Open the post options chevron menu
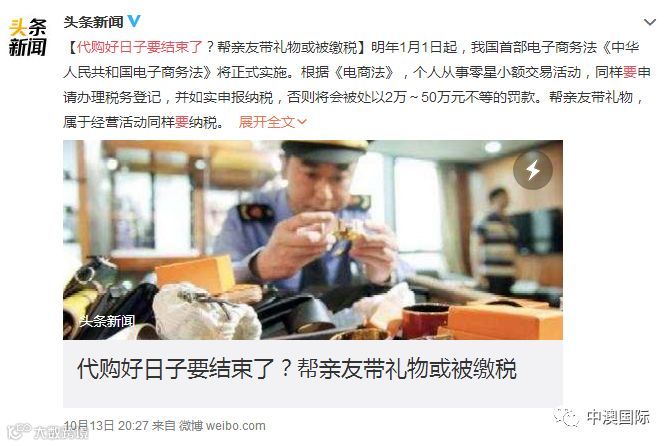Screen dimensions: 671x446 point(650,22)
